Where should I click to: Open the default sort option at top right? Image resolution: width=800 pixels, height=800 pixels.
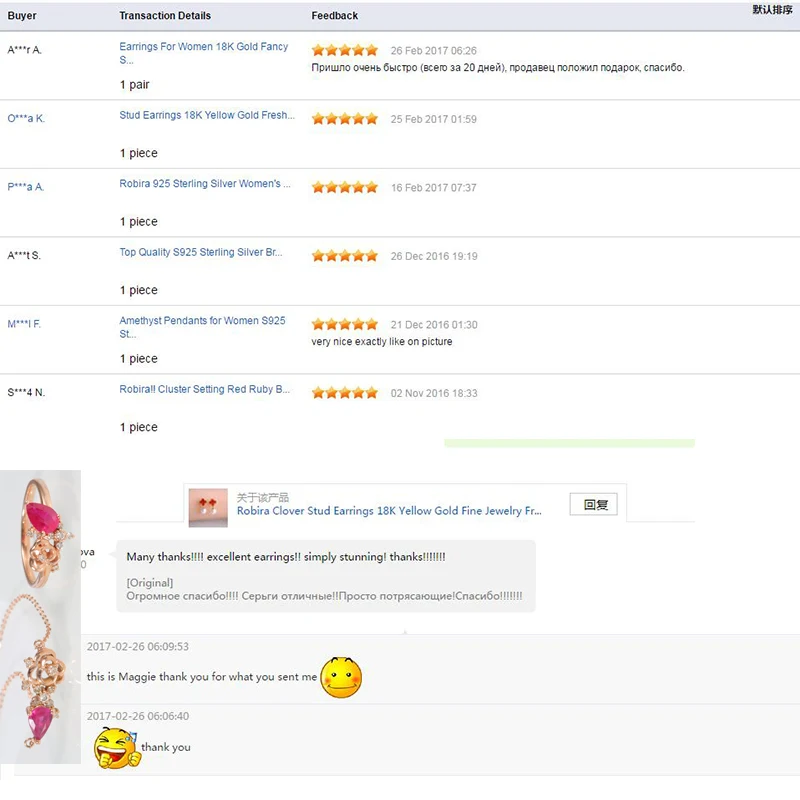pos(772,10)
